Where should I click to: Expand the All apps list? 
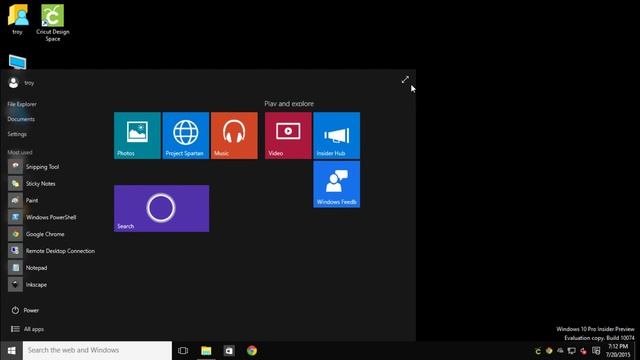27,329
